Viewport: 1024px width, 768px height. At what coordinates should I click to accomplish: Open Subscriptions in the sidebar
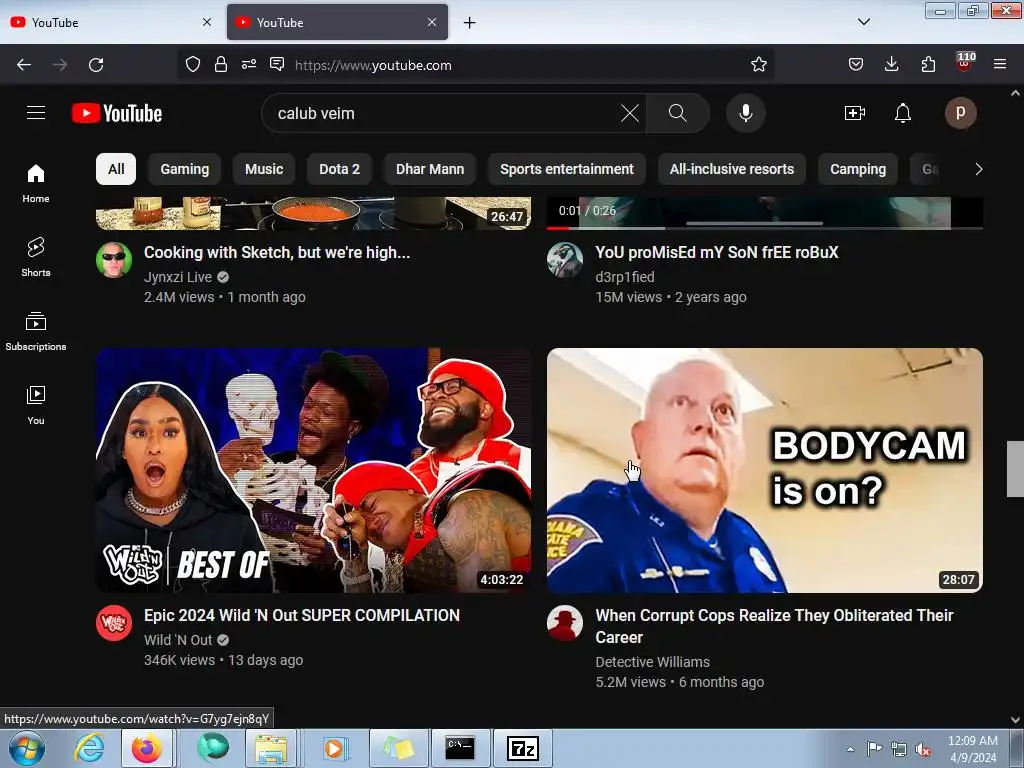pos(36,331)
